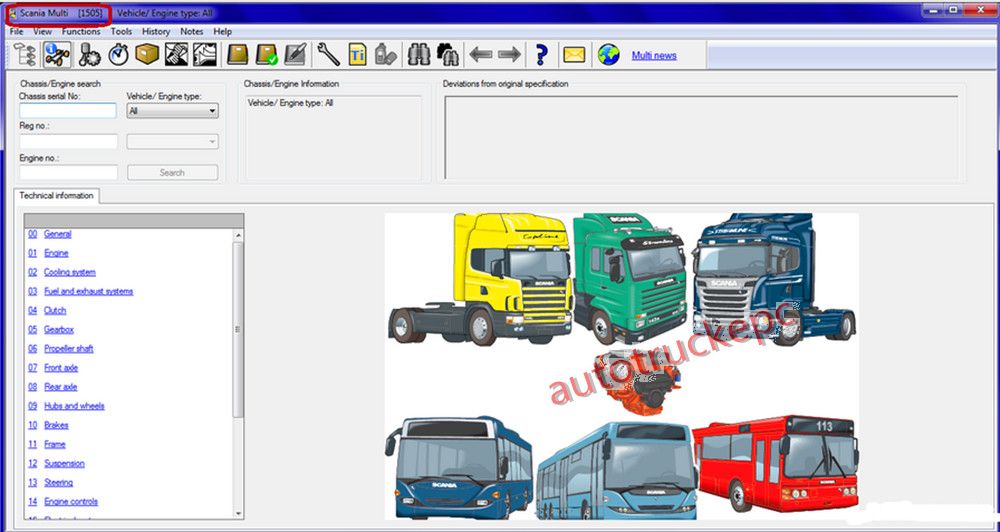Screen dimensions: 1000x532
Task: Click the category list scrollbar thumb
Action: pos(239,330)
